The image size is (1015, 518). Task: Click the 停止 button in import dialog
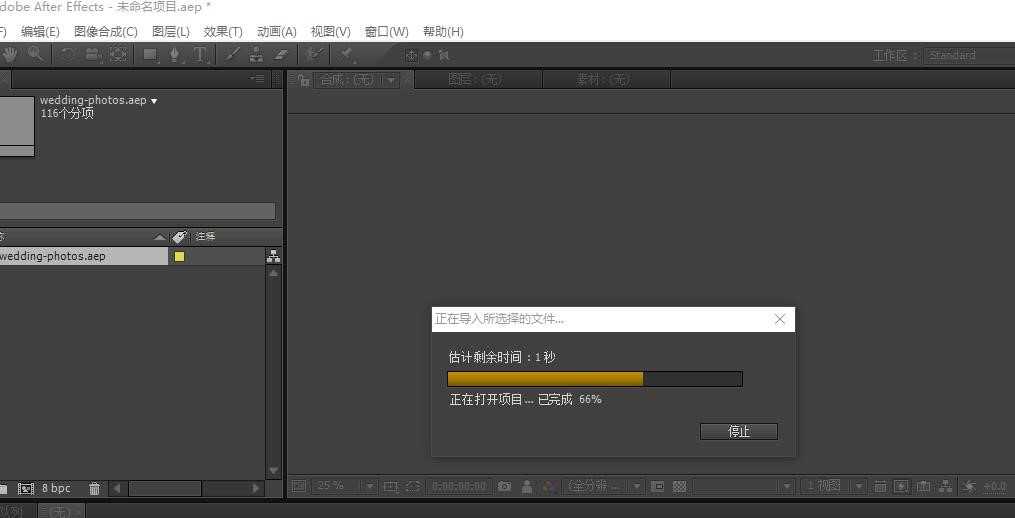tap(739, 432)
